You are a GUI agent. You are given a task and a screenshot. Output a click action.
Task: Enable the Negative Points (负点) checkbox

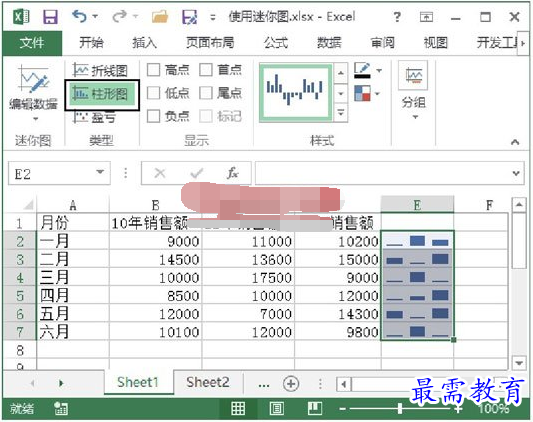coord(153,116)
